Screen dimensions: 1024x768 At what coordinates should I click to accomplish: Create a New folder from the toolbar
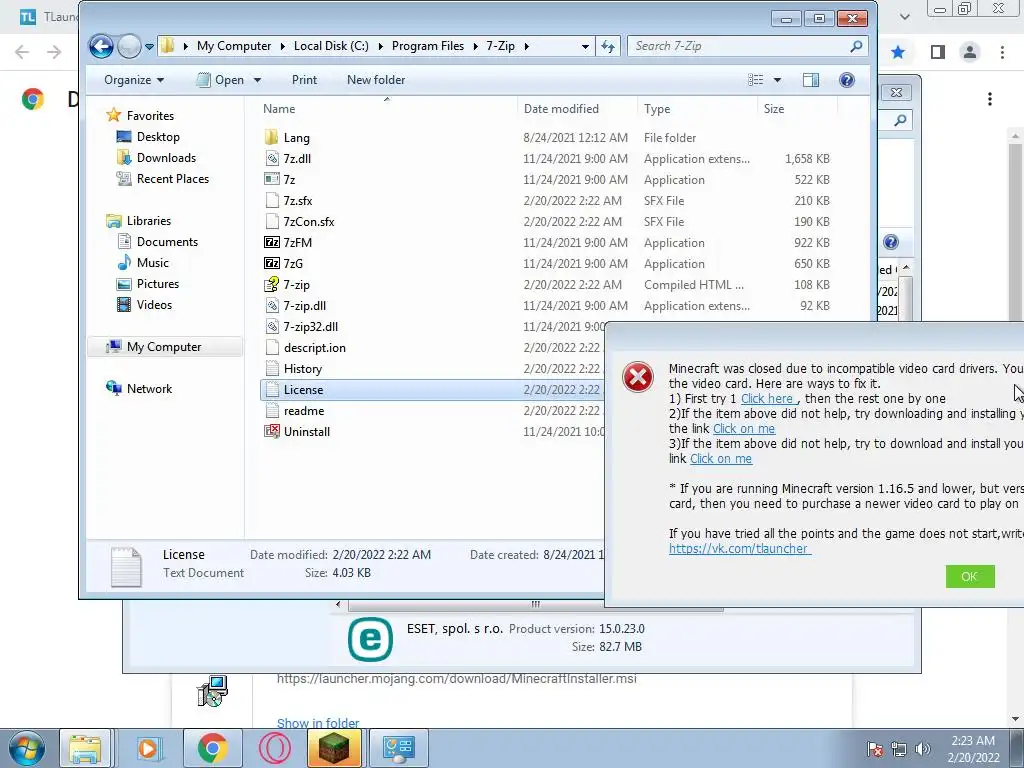(x=376, y=80)
